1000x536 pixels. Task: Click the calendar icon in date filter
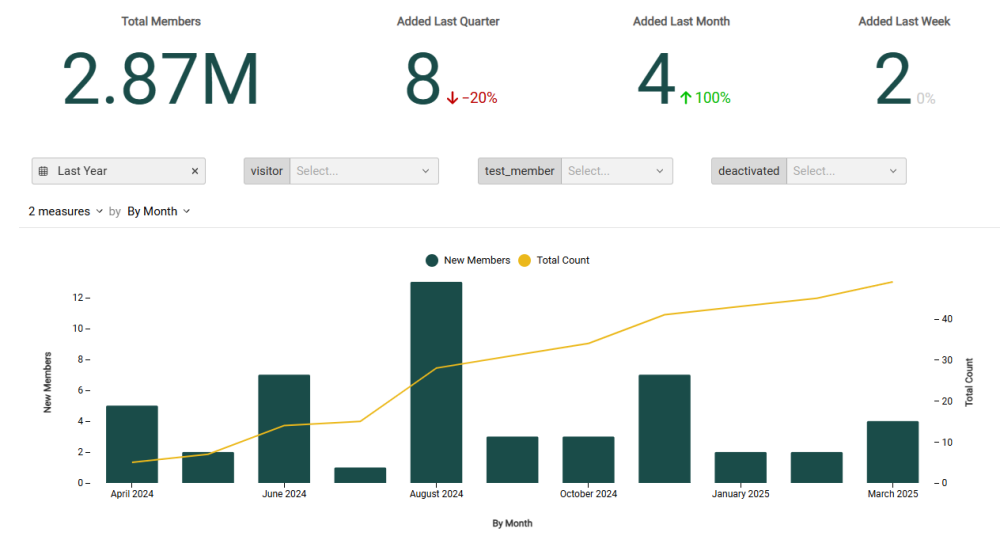[43, 171]
